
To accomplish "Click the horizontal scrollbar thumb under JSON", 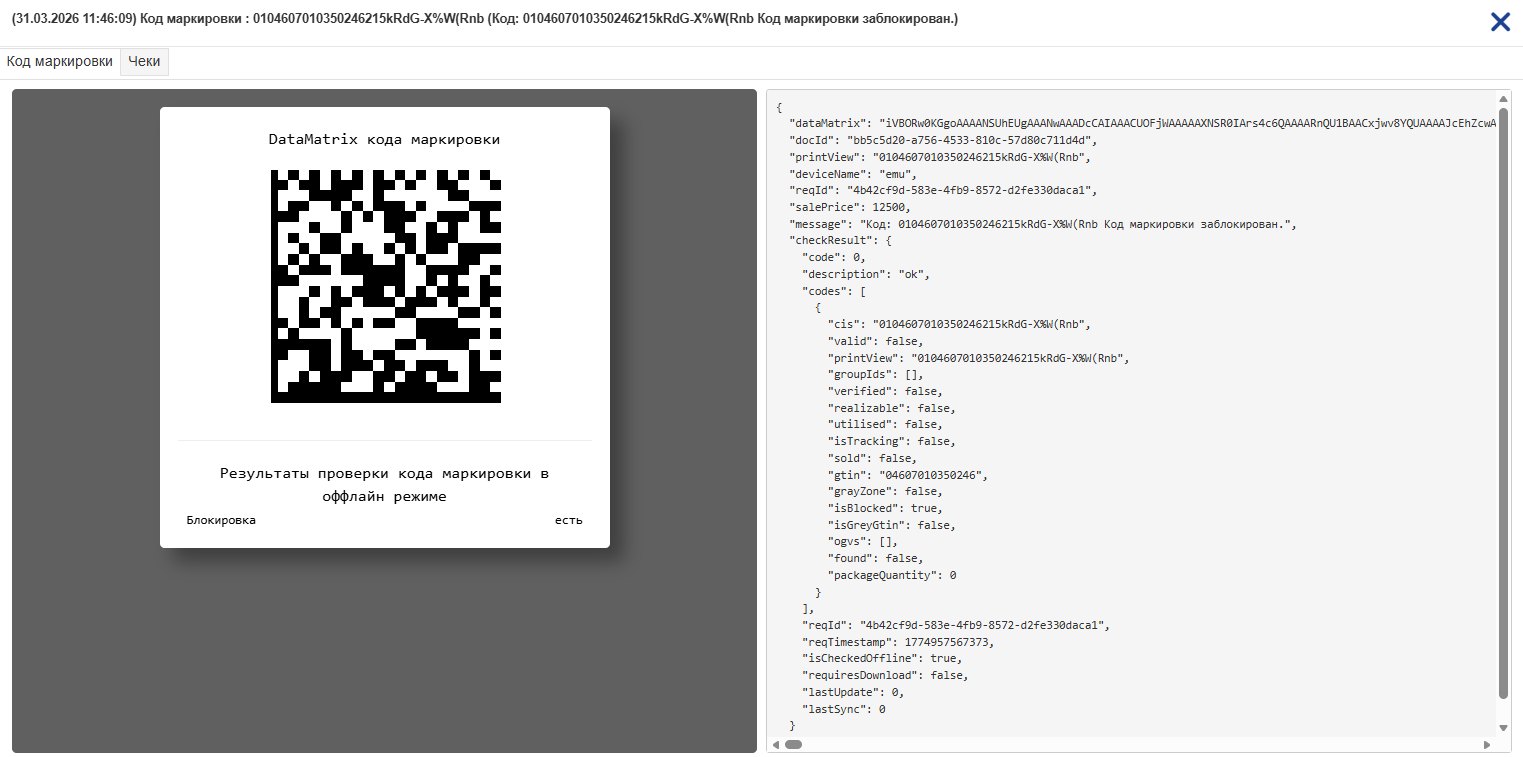I will pos(793,744).
